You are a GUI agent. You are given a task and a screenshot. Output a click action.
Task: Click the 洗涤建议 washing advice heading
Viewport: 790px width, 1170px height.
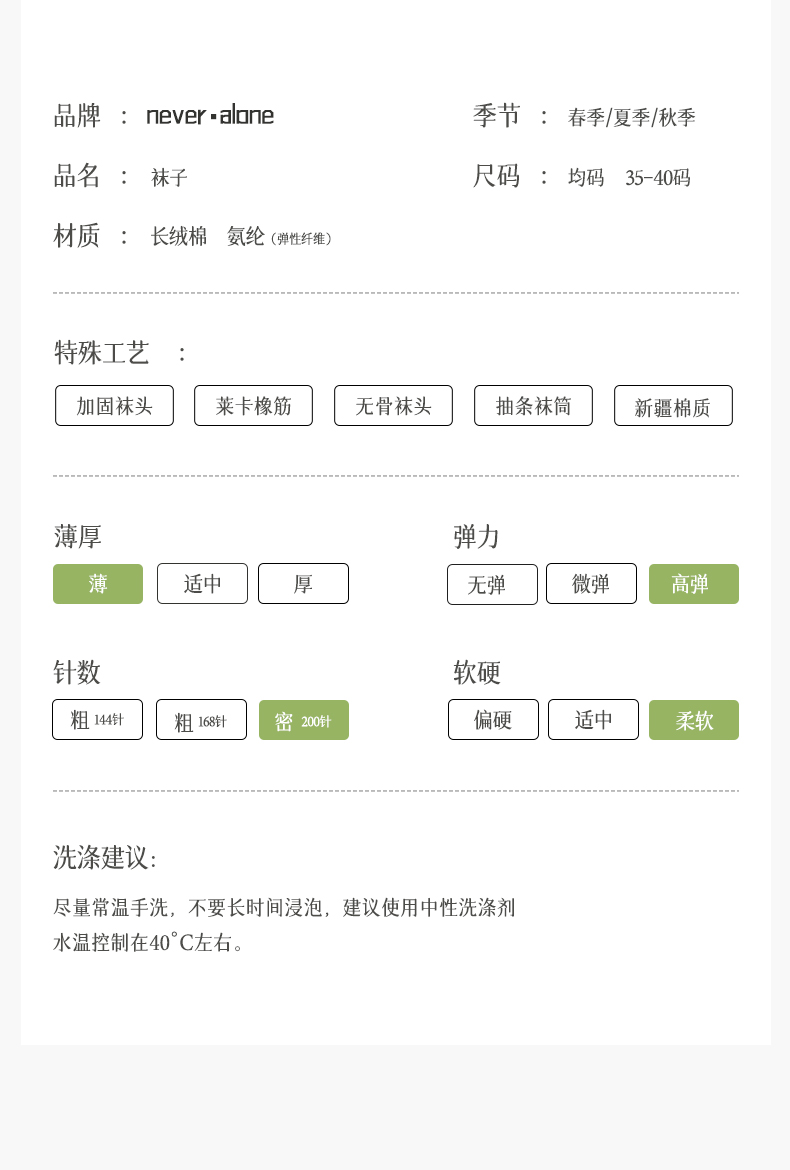[x=104, y=858]
